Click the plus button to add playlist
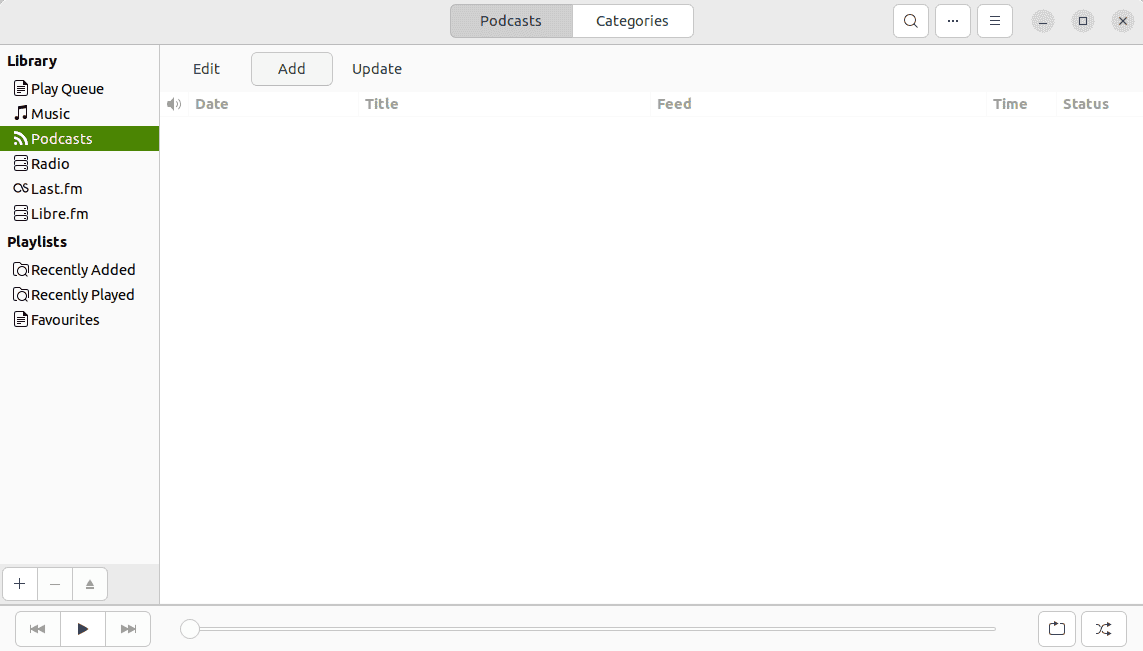 (20, 584)
